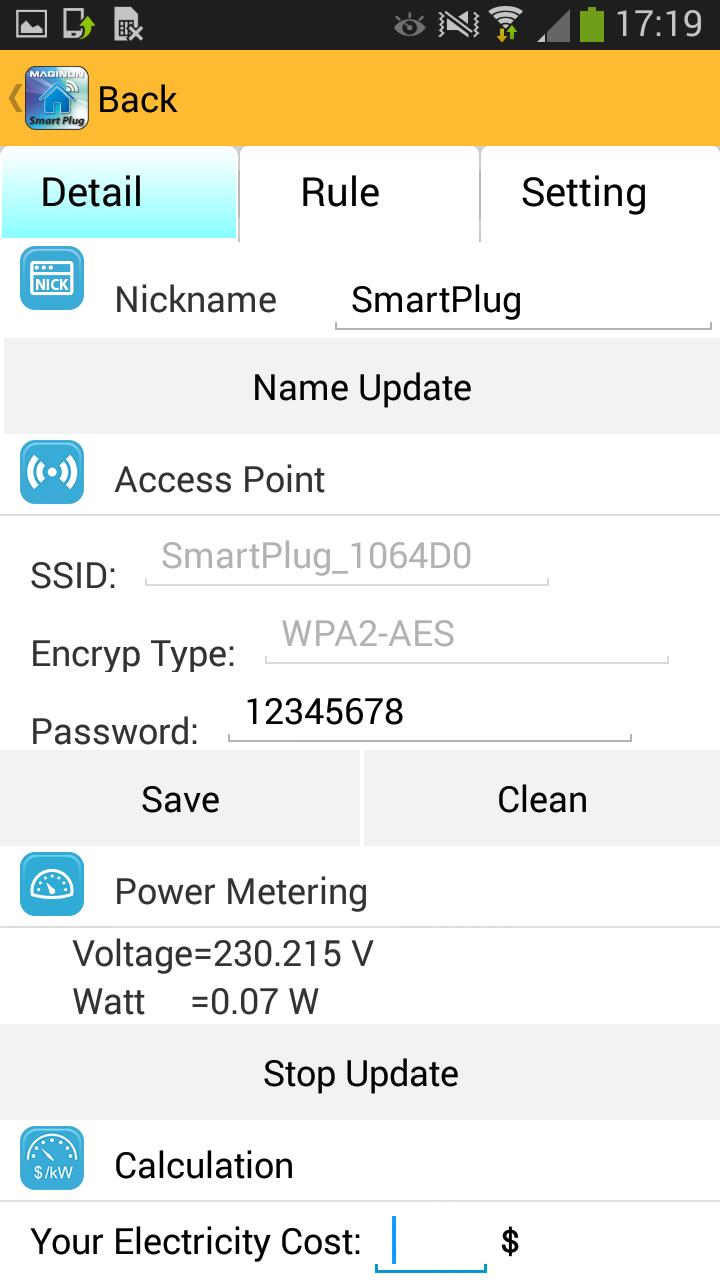
Task: Open the Setting tab
Action: (x=584, y=193)
